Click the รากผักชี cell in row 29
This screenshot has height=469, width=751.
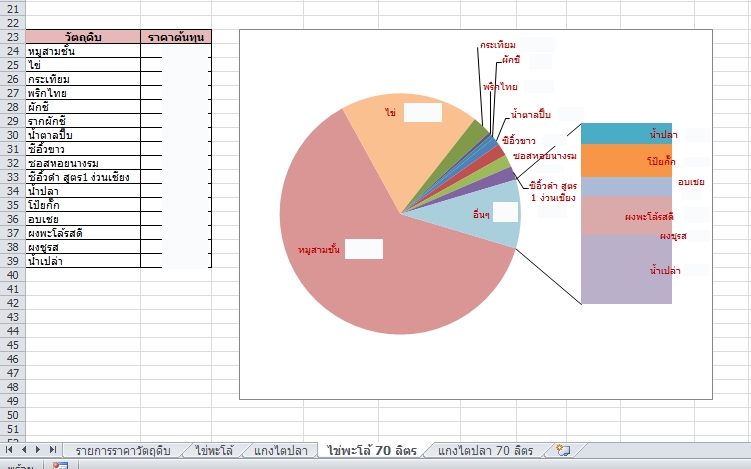83,121
